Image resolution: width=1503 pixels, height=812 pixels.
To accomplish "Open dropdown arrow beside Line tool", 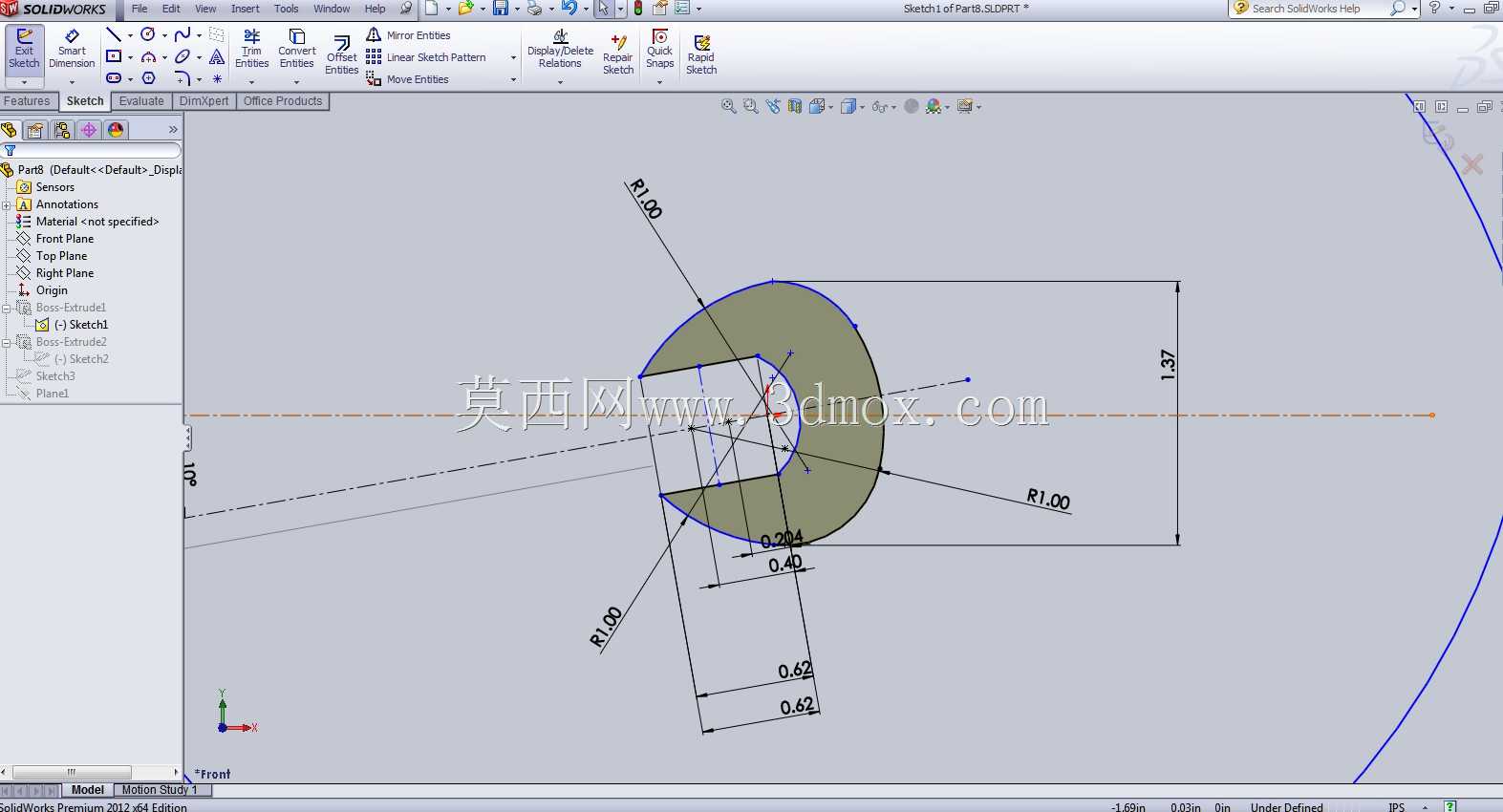I will 130,36.
